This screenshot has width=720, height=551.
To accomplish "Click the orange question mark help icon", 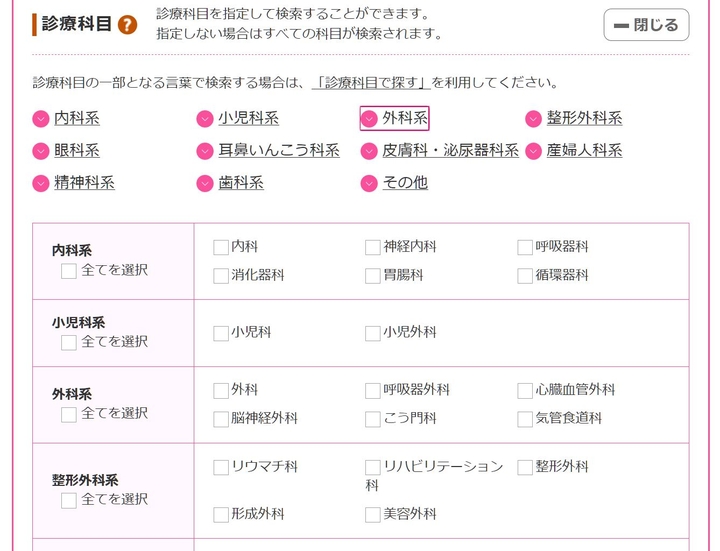I will coord(128,25).
